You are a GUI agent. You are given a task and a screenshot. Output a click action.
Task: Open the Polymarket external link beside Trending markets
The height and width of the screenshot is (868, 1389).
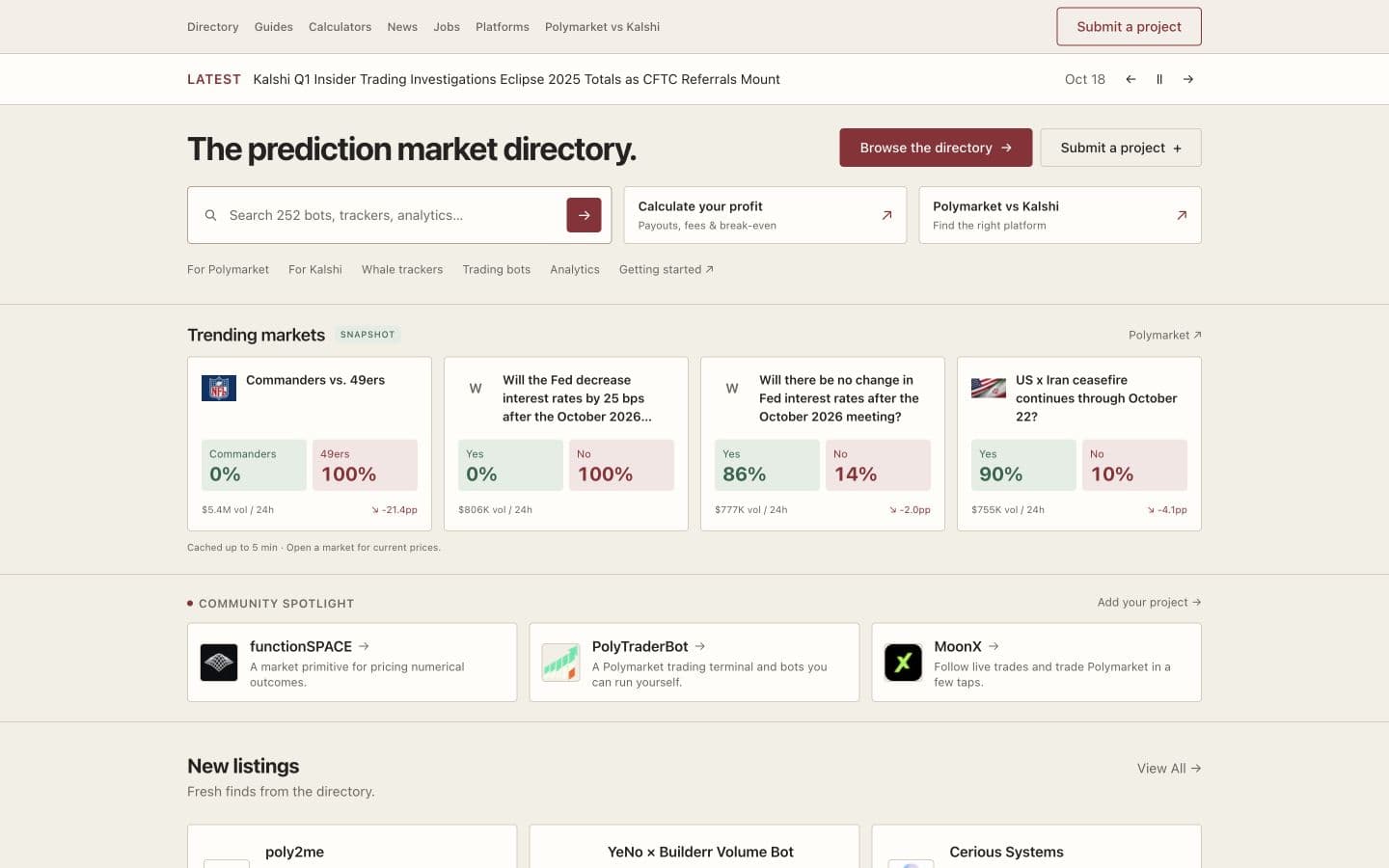click(x=1165, y=335)
